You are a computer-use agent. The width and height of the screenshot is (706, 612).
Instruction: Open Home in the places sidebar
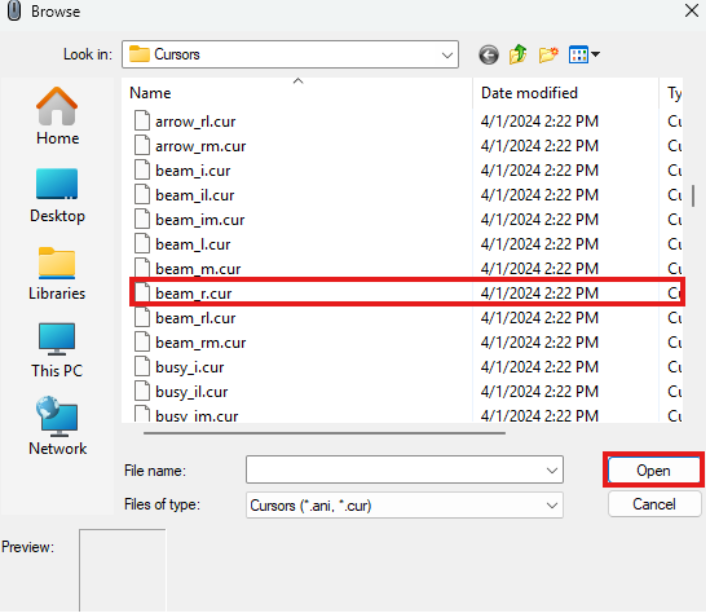(57, 116)
